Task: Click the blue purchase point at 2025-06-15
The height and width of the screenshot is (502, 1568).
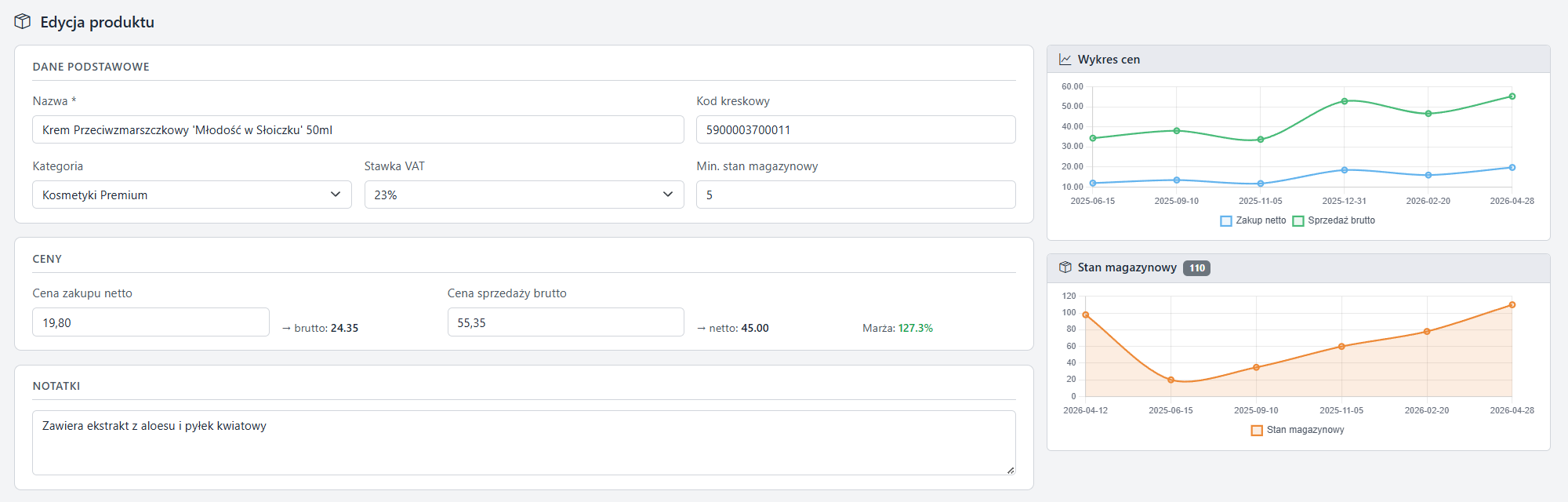Action: pos(1093,183)
